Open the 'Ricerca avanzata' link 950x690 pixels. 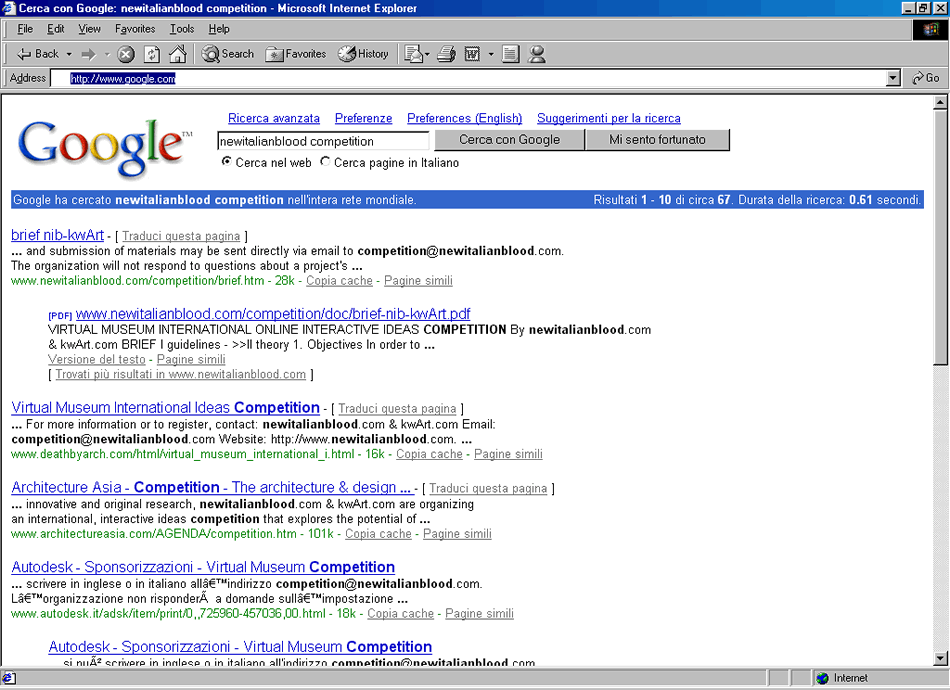274,118
